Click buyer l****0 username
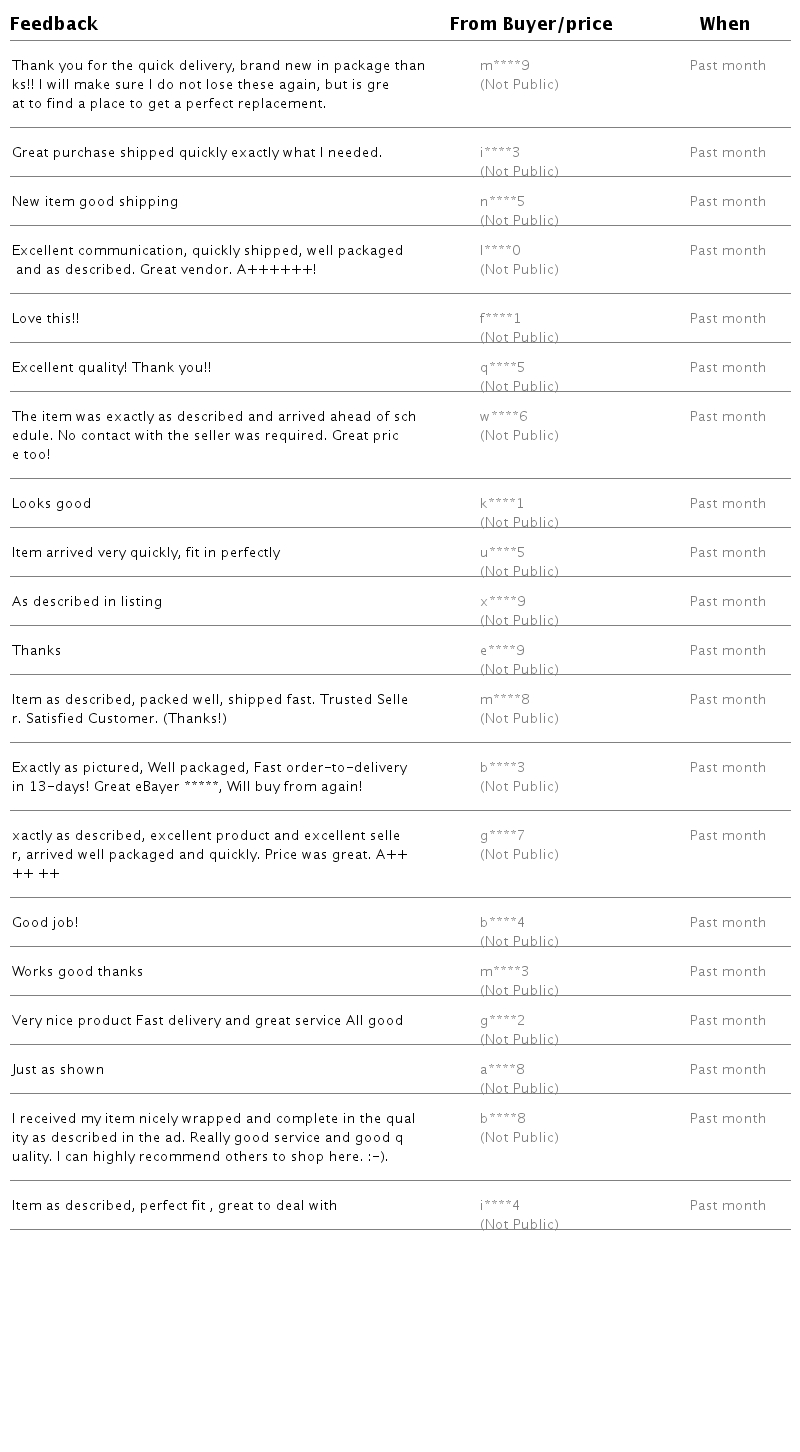The height and width of the screenshot is (1452, 800). coord(500,251)
